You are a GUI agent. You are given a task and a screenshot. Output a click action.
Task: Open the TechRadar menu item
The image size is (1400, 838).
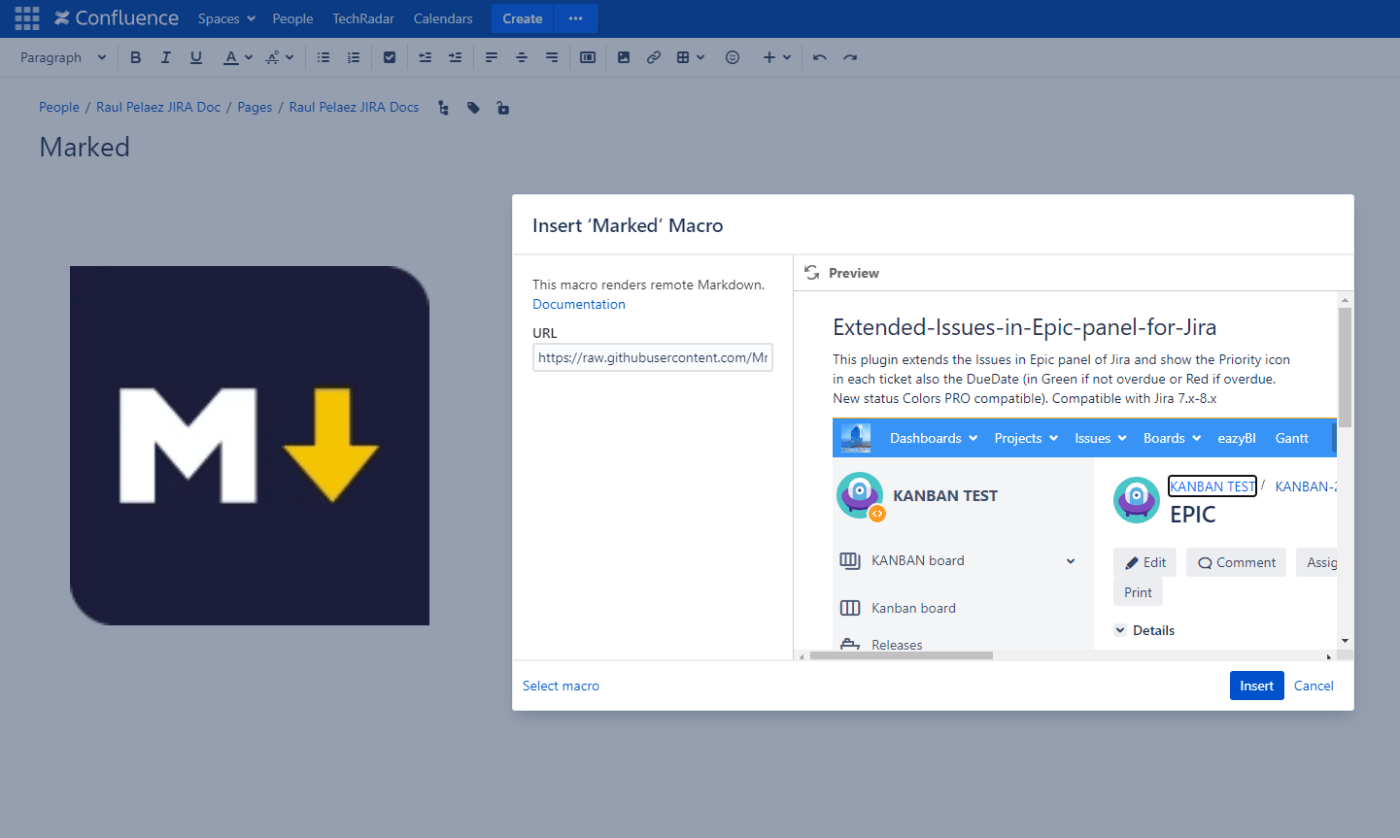(363, 19)
